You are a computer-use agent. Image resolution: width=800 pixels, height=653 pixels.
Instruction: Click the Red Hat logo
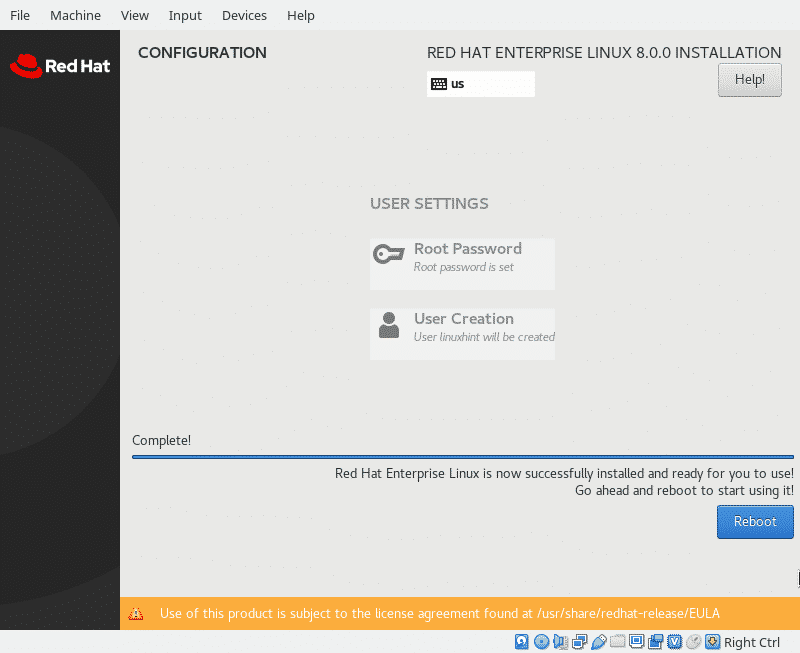pyautogui.click(x=60, y=66)
